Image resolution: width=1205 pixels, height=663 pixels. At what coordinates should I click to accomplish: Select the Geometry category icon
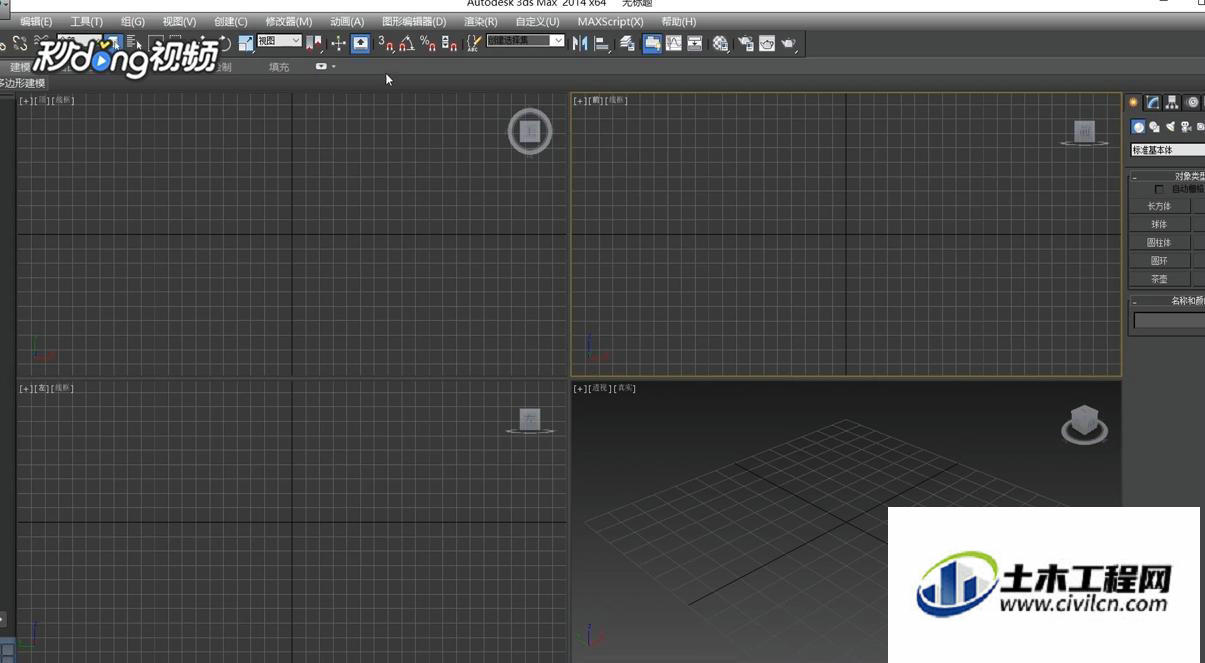(x=1138, y=127)
